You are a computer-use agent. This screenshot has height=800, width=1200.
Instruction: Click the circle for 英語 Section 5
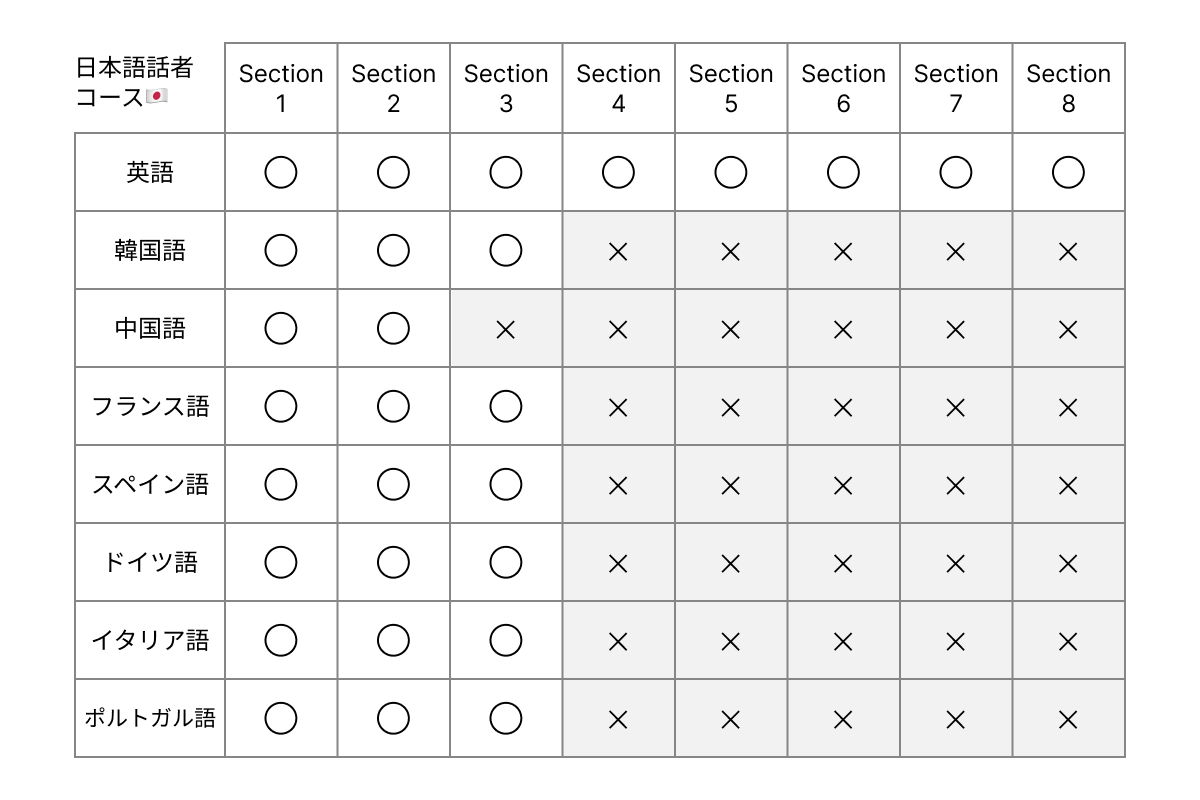731,173
